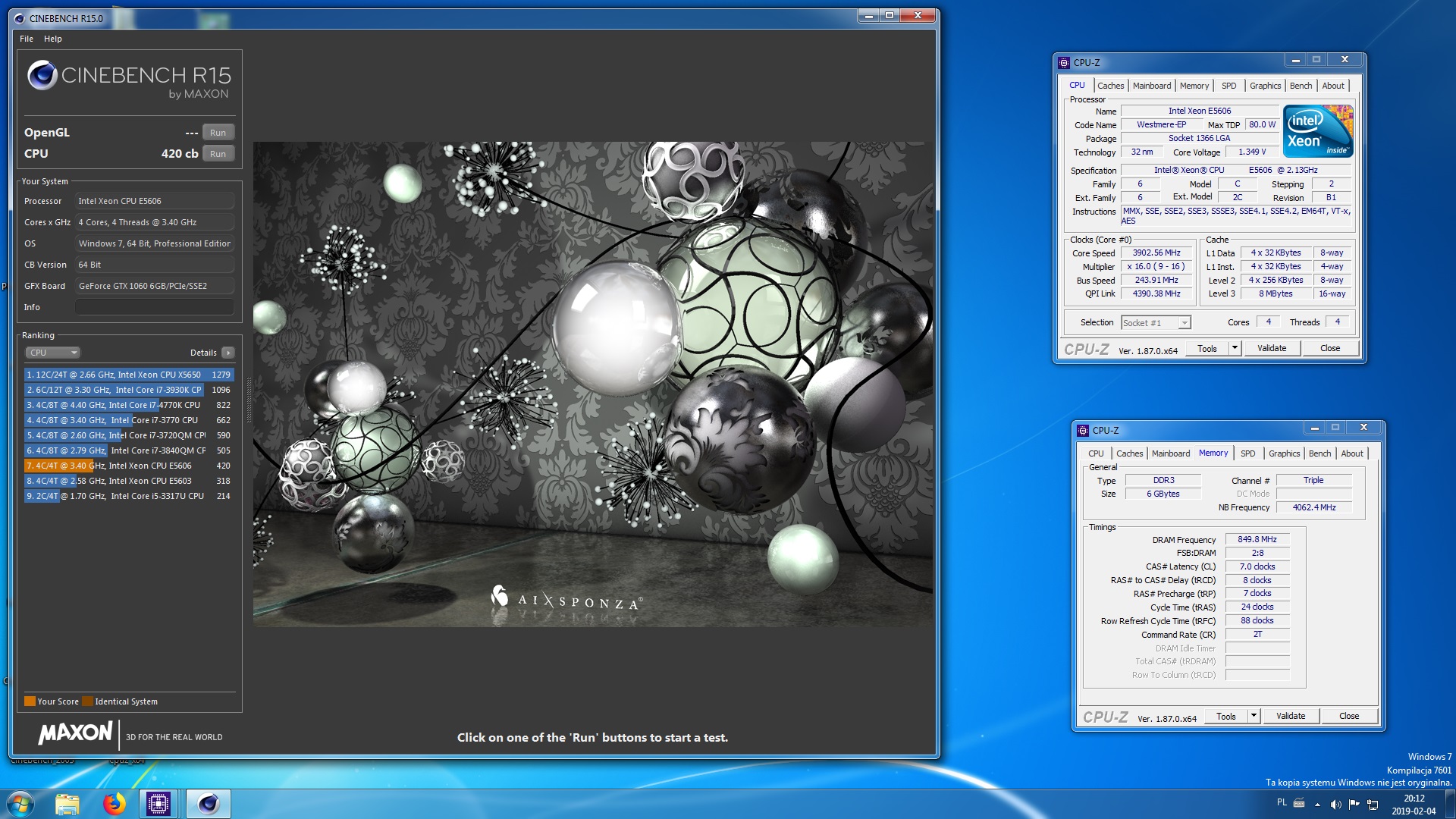Click the Cinebench R15 logo icon
The width and height of the screenshot is (1456, 819).
tap(42, 75)
